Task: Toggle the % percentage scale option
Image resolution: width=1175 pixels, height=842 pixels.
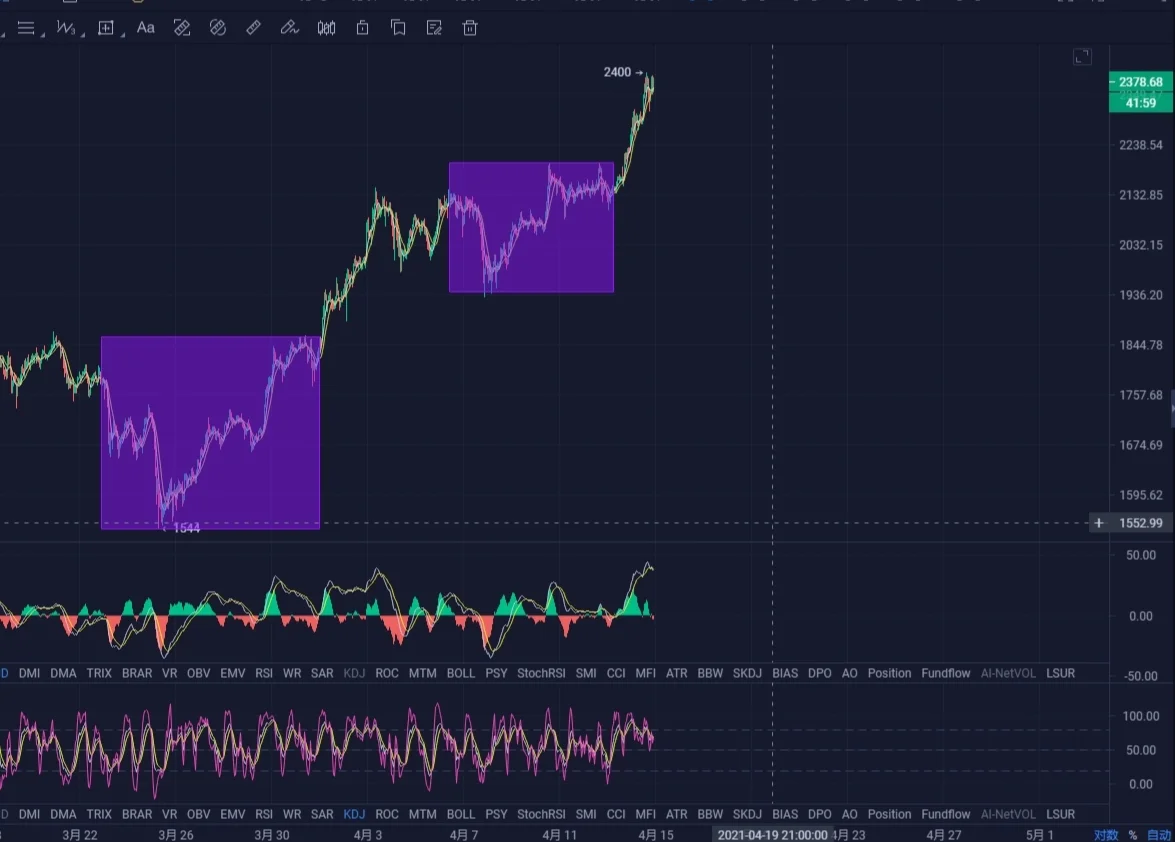Action: 1133,835
